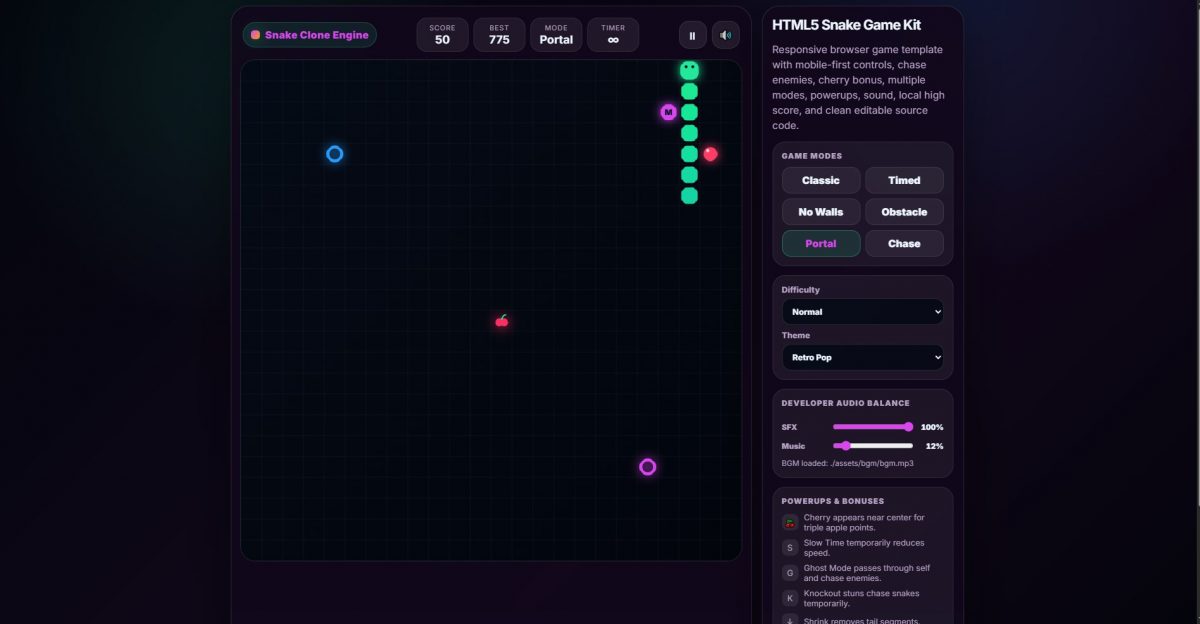This screenshot has width=1200, height=624.
Task: Click the SFX 100% value
Action: 932,427
